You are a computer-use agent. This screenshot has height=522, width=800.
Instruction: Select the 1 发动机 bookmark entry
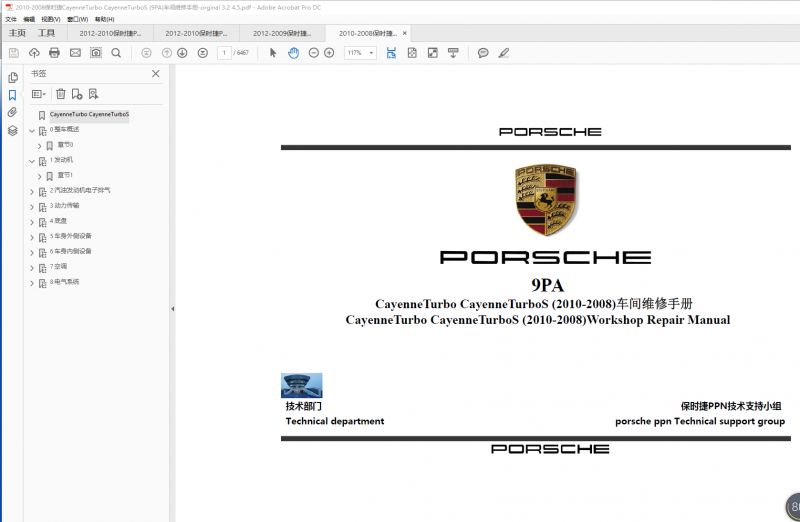coord(61,160)
